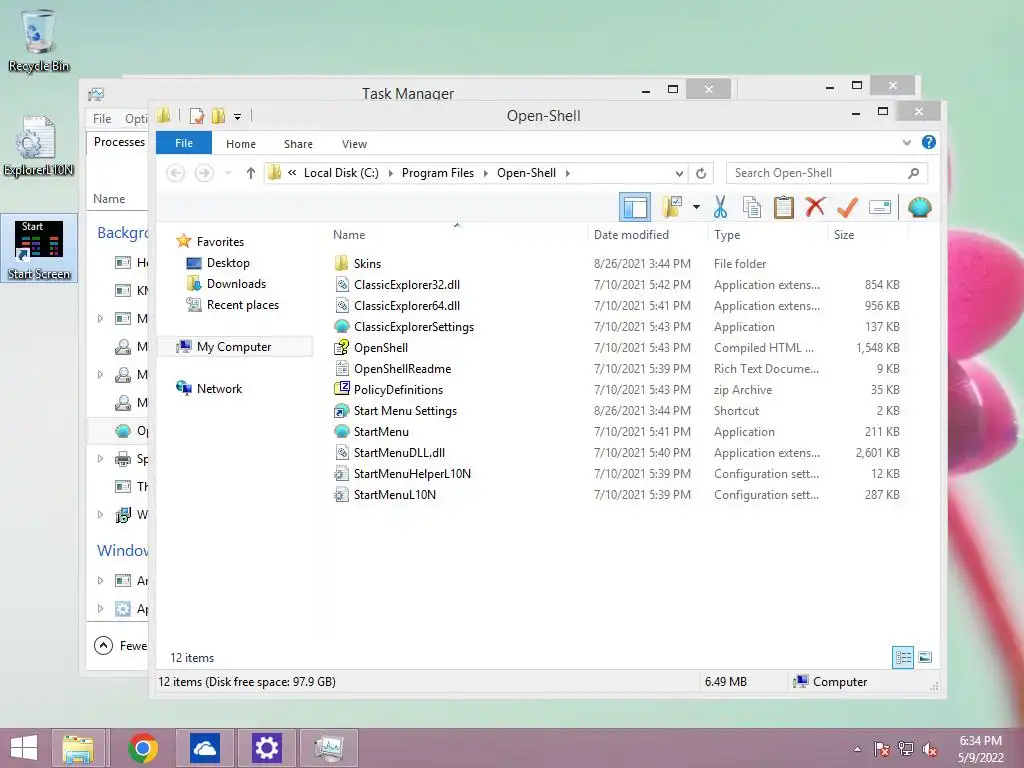Expand the arrow after Program Files breadcrumb
Viewport: 1024px width, 768px height.
(x=486, y=173)
